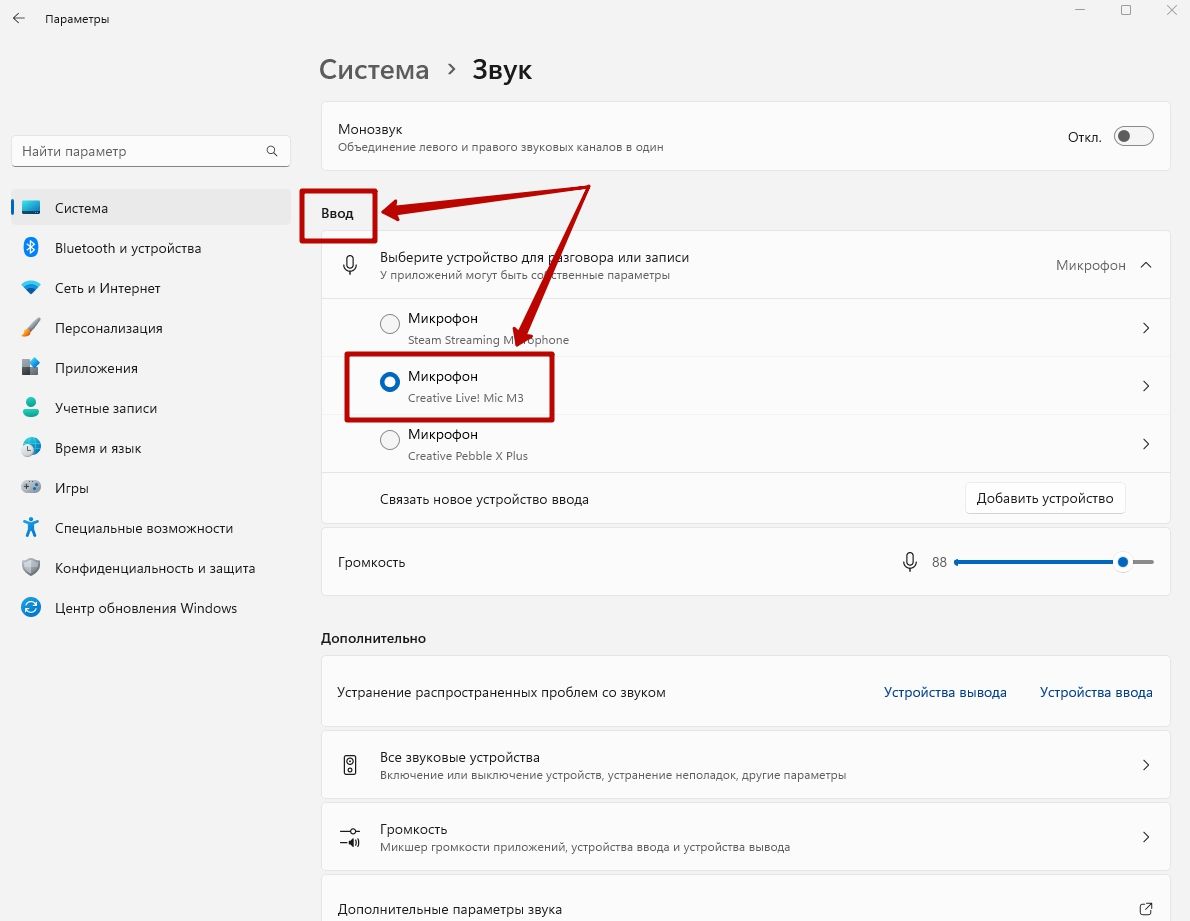Viewport: 1190px width, 921px height.
Task: Open Creative Pebble X Plus properties chevron
Action: 1146,444
